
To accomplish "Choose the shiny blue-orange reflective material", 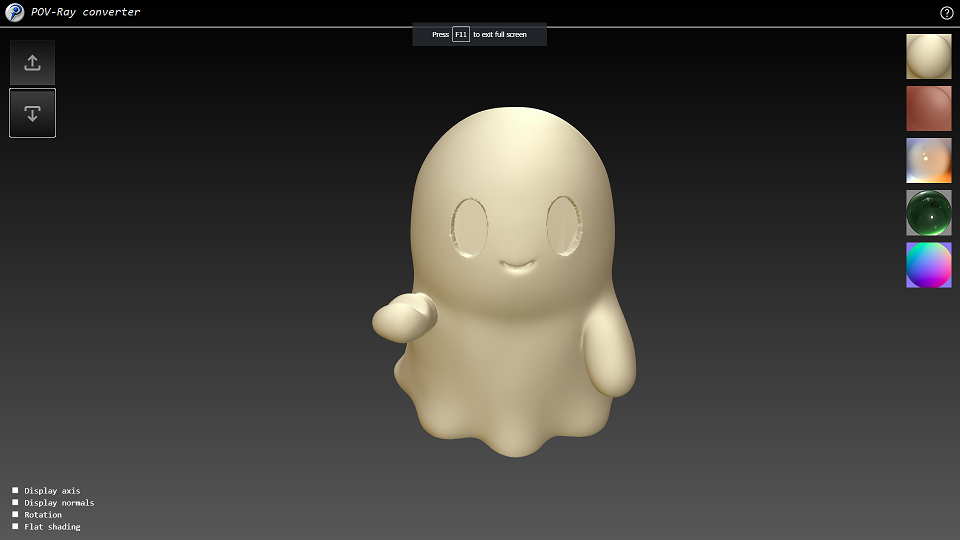I will point(928,160).
